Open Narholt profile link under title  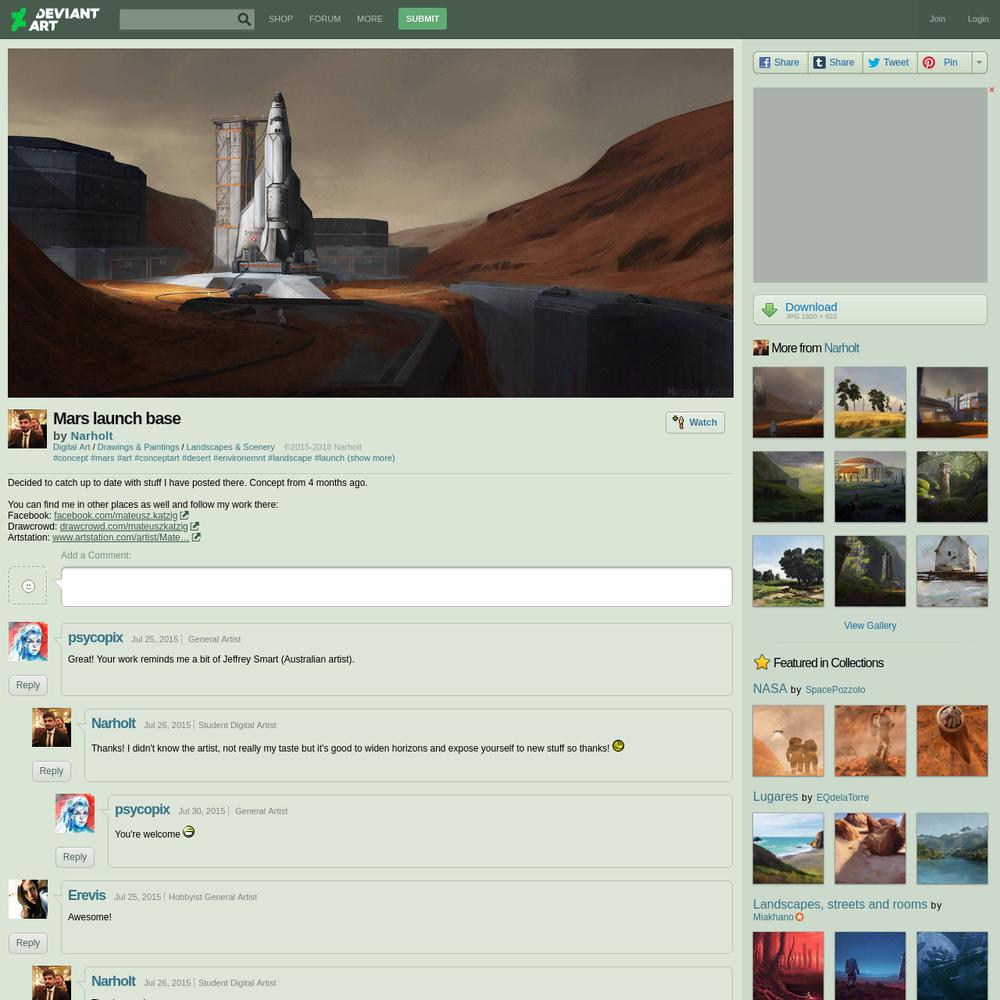(92, 436)
